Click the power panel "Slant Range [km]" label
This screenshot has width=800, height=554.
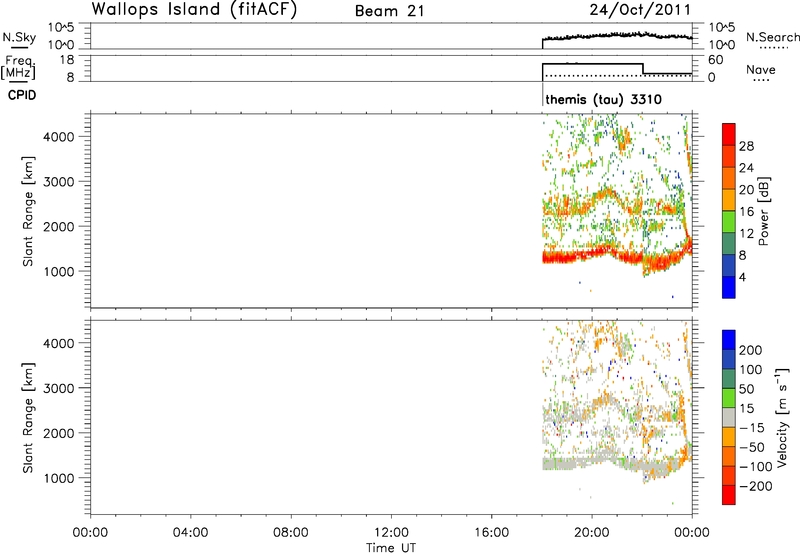coord(28,211)
